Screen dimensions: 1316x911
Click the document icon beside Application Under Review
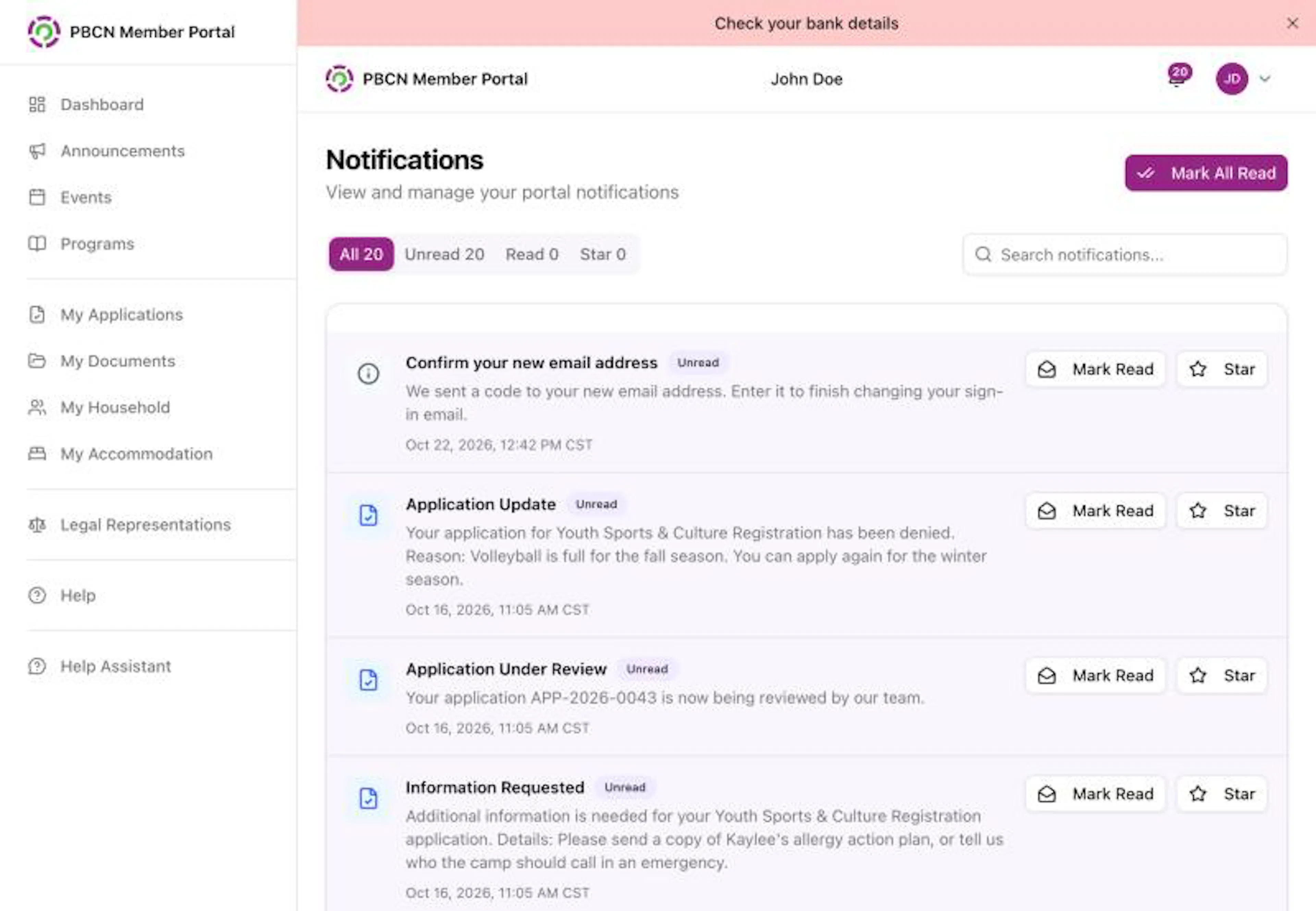368,679
